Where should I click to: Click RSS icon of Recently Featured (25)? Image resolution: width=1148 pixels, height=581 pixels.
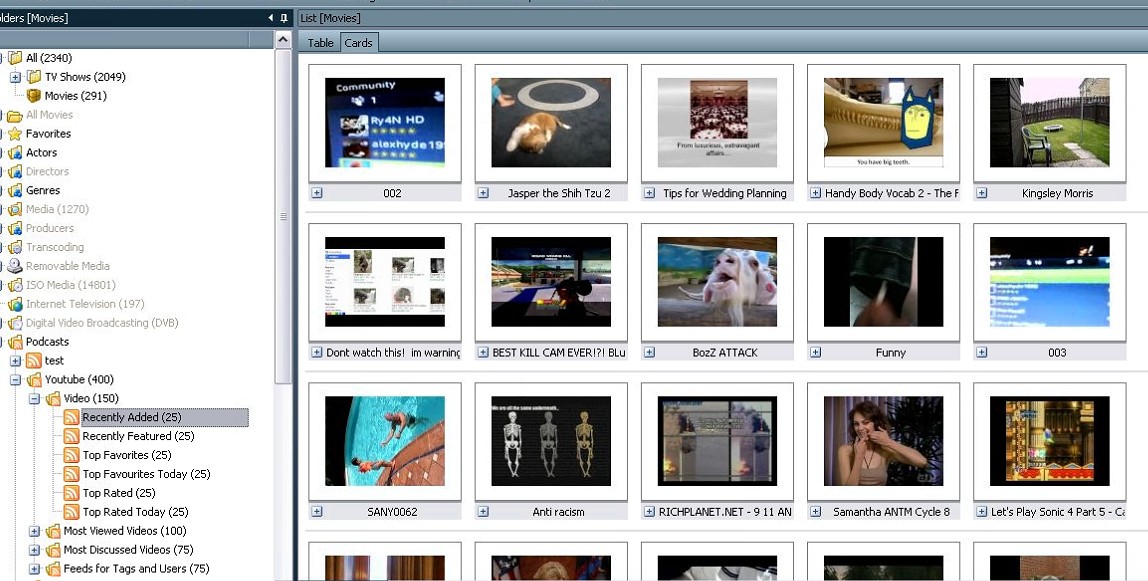pyautogui.click(x=71, y=436)
